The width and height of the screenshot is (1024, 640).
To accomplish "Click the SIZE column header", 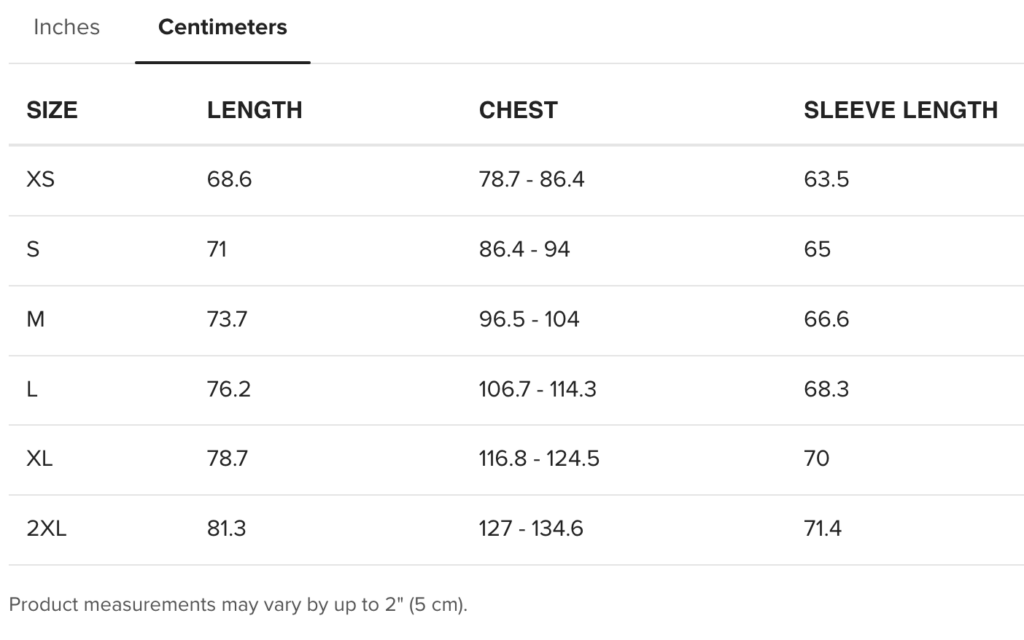I will 52,111.
